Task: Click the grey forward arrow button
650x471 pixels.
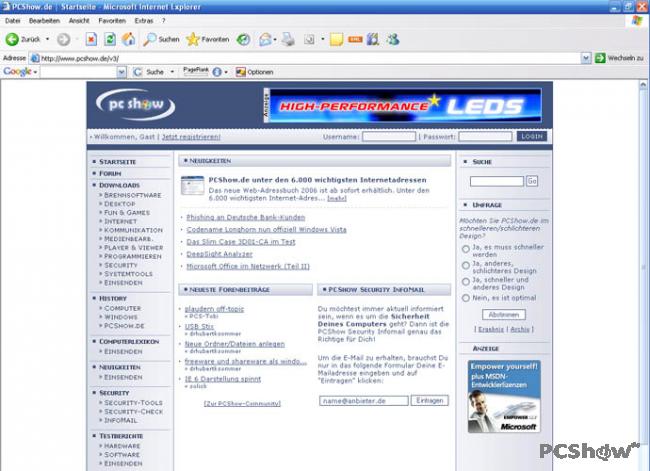Action: (x=63, y=39)
